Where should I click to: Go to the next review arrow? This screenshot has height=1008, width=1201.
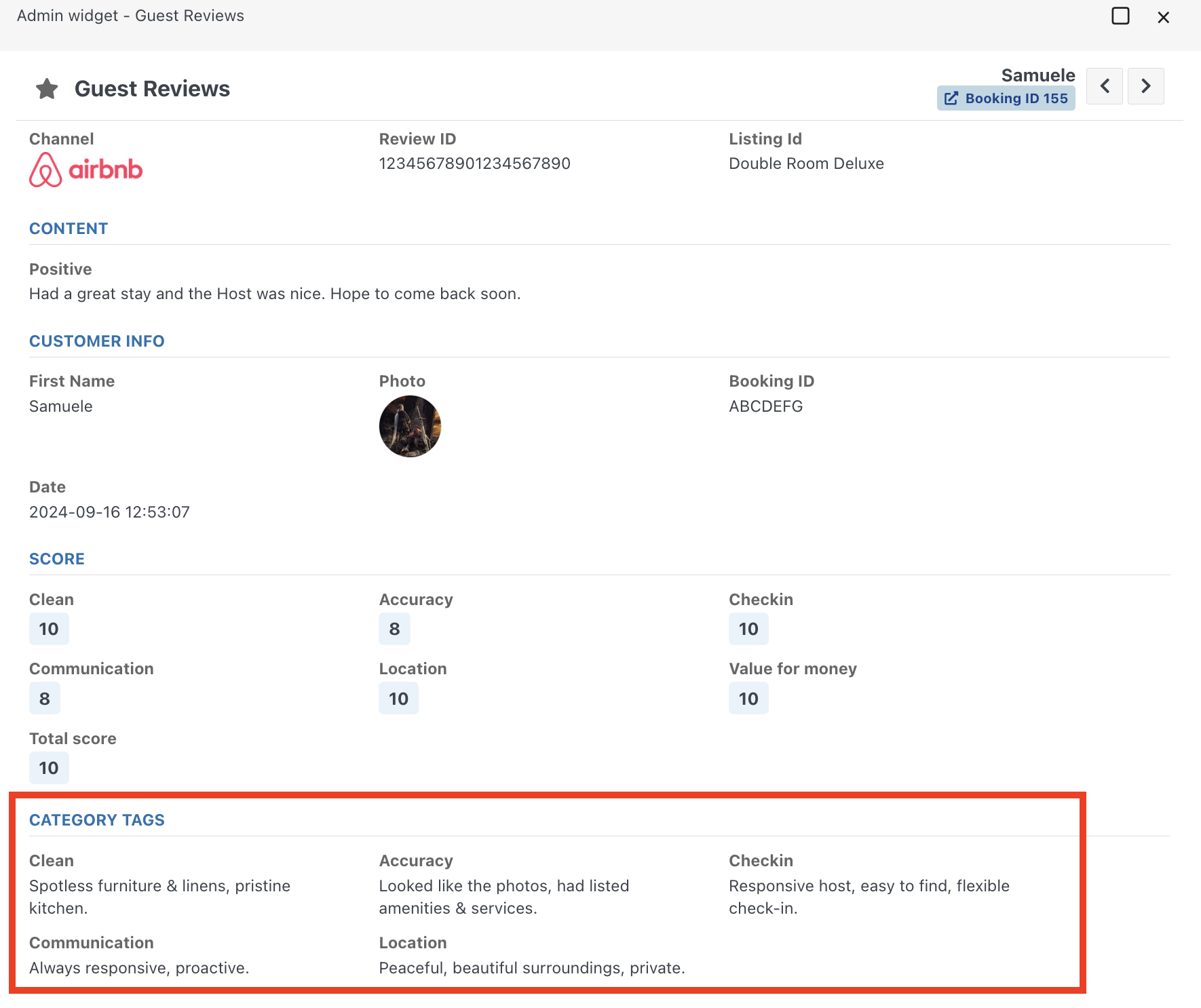tap(1145, 86)
